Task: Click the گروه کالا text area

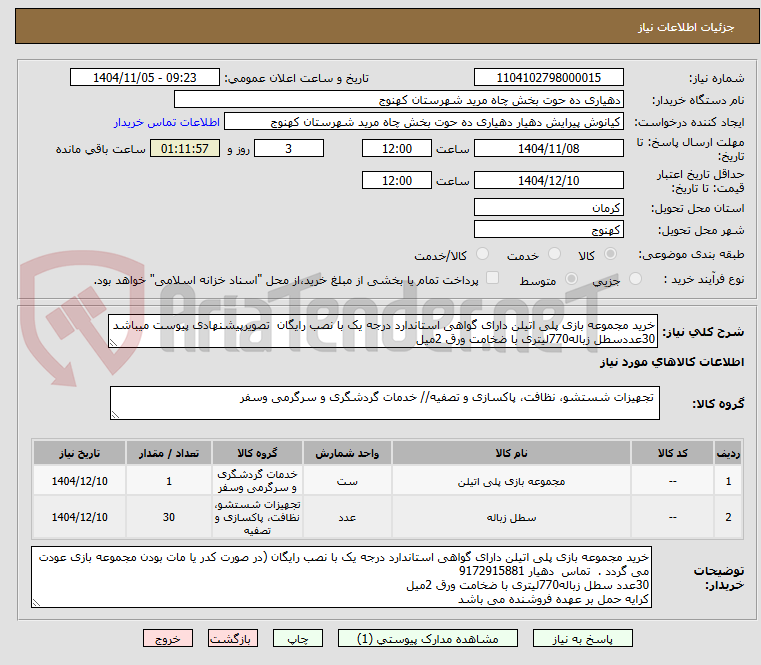Action: coord(384,403)
